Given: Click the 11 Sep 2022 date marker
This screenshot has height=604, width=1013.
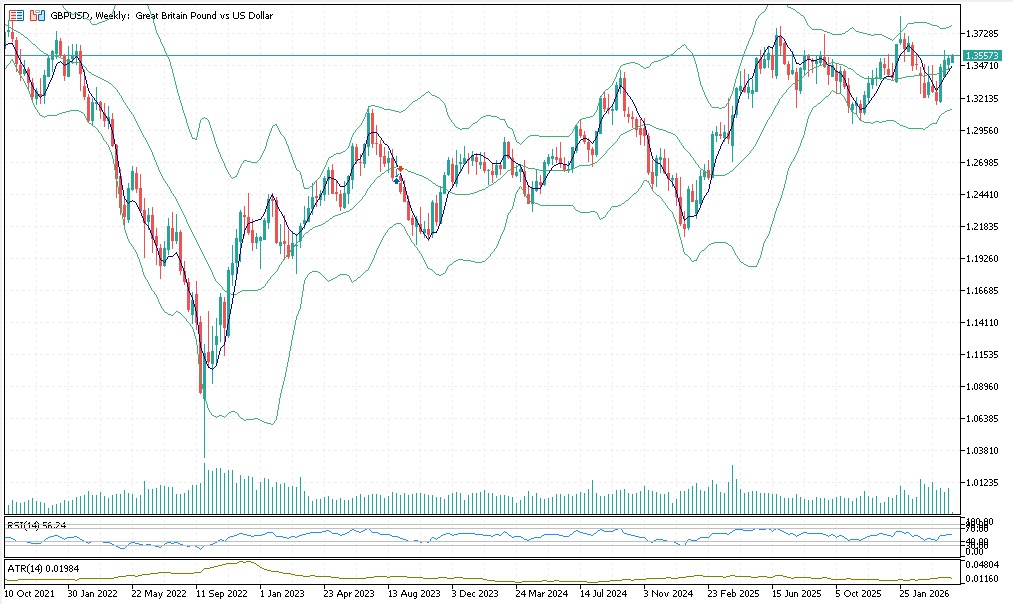Looking at the screenshot, I should 220,593.
